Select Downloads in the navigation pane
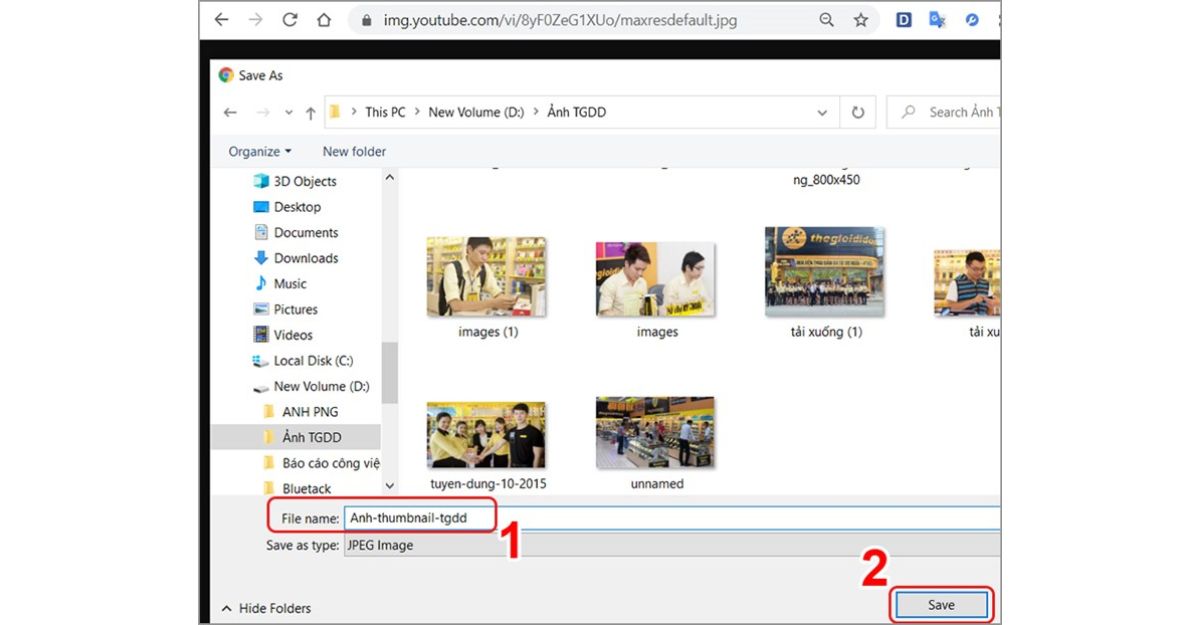Image resolution: width=1200 pixels, height=625 pixels. tap(306, 258)
